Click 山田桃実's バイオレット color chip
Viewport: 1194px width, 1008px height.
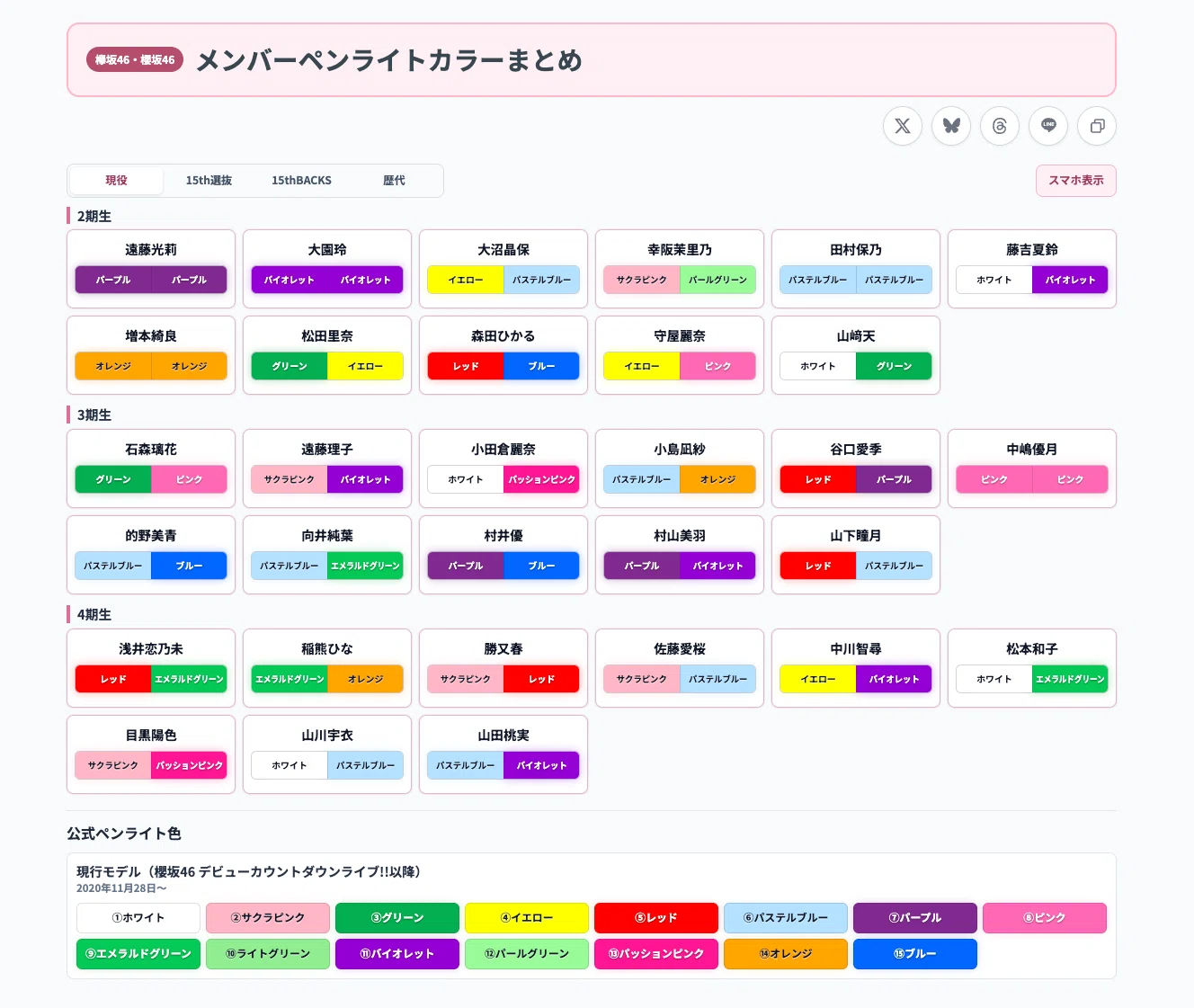pyautogui.click(x=541, y=765)
